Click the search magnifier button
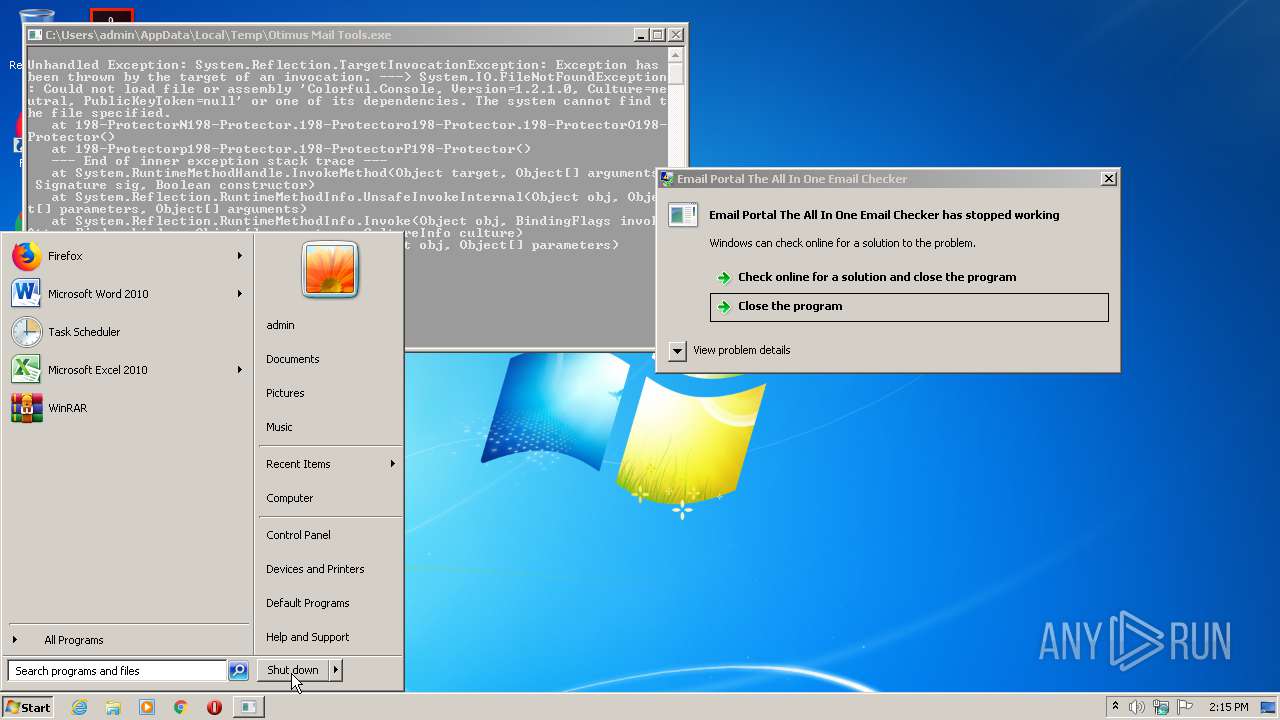The width and height of the screenshot is (1280, 720). tap(238, 671)
